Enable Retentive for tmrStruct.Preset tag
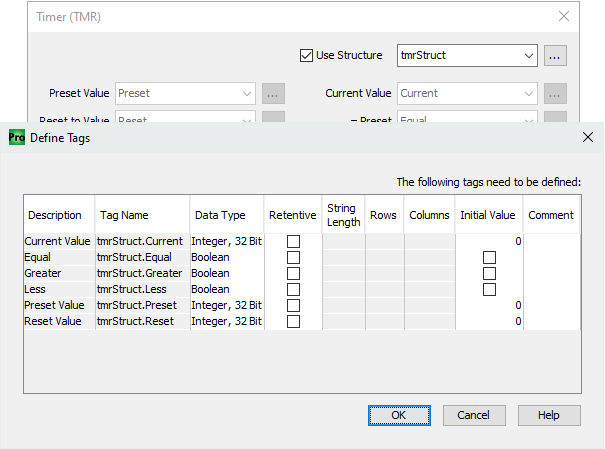The image size is (605, 449). (293, 305)
